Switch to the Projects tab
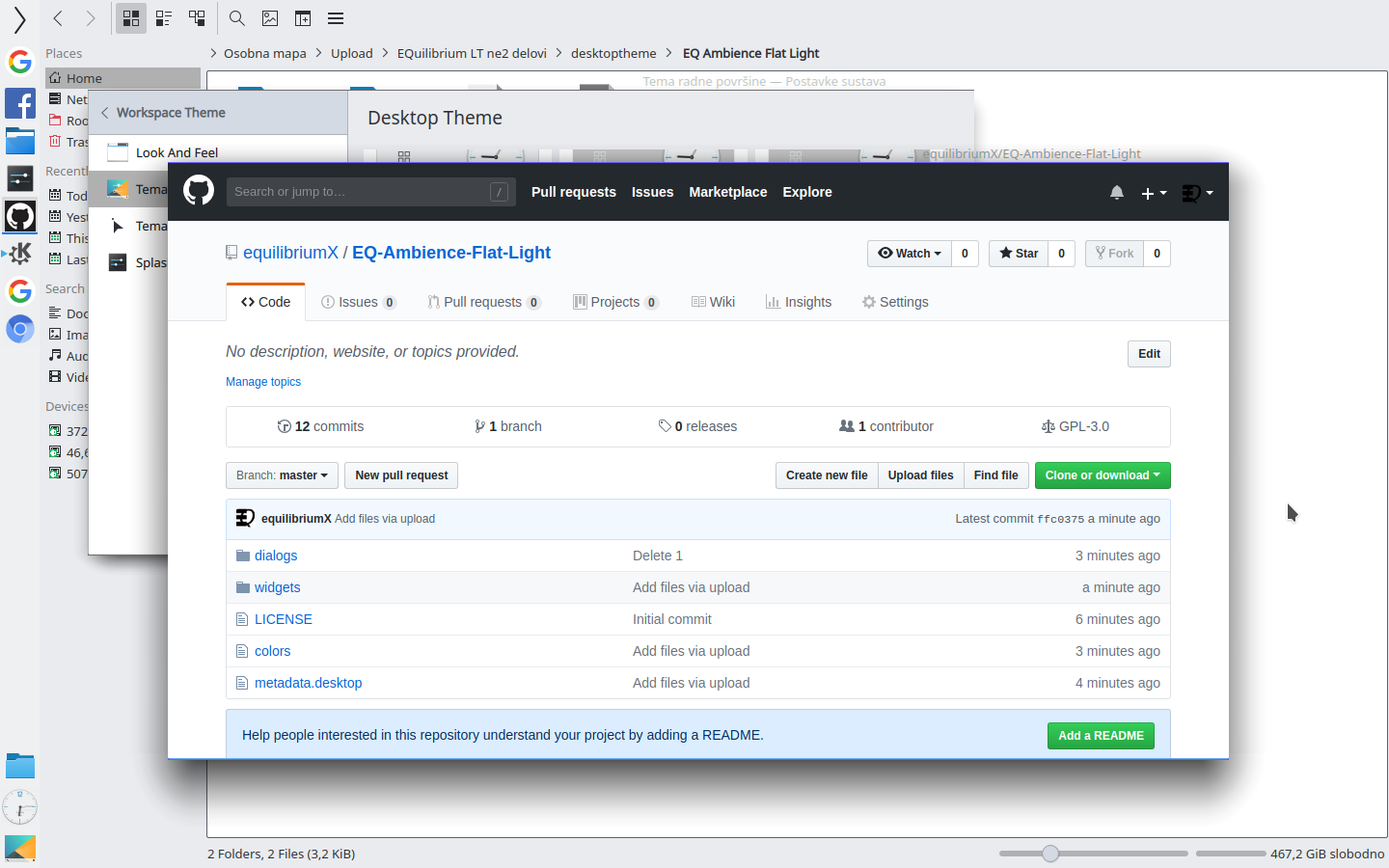The image size is (1389, 868). 615,302
